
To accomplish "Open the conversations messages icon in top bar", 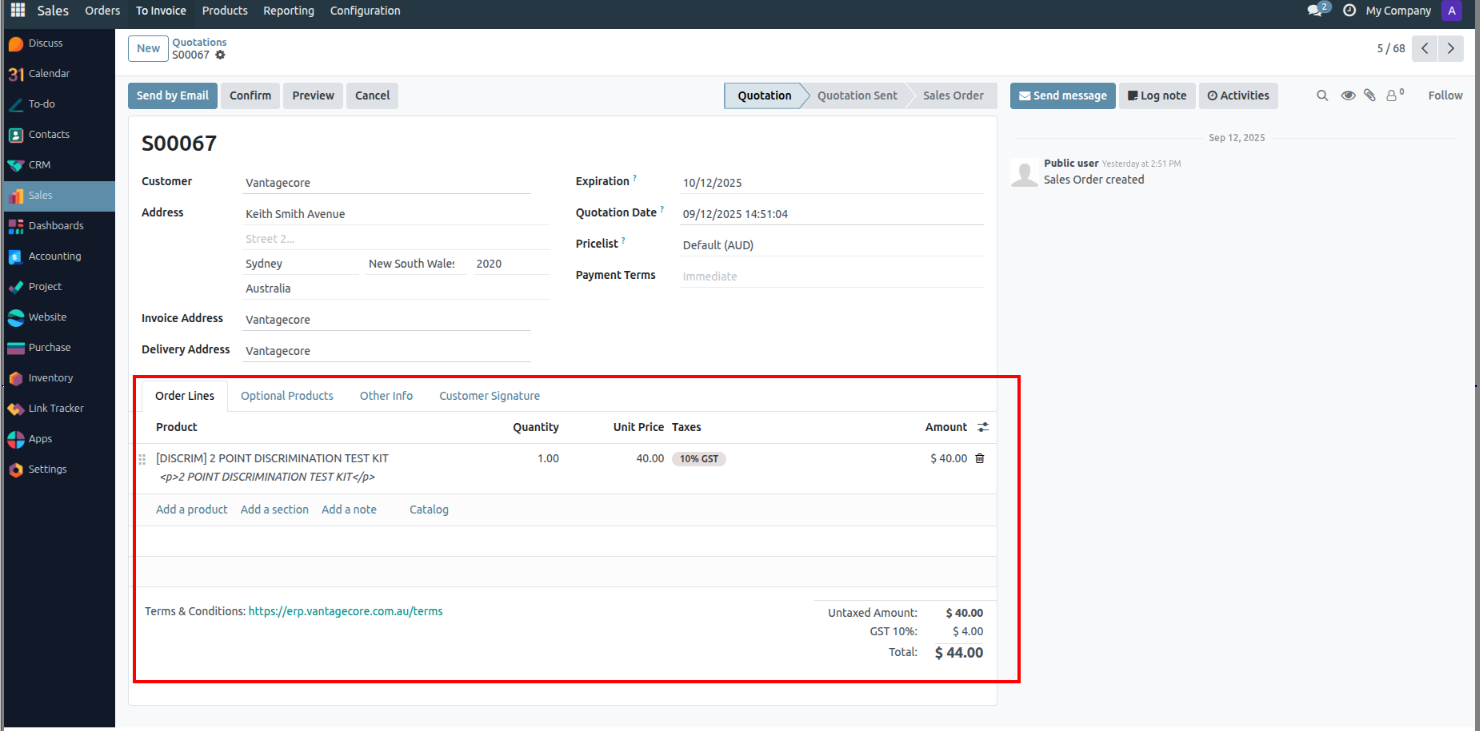I will (1316, 11).
